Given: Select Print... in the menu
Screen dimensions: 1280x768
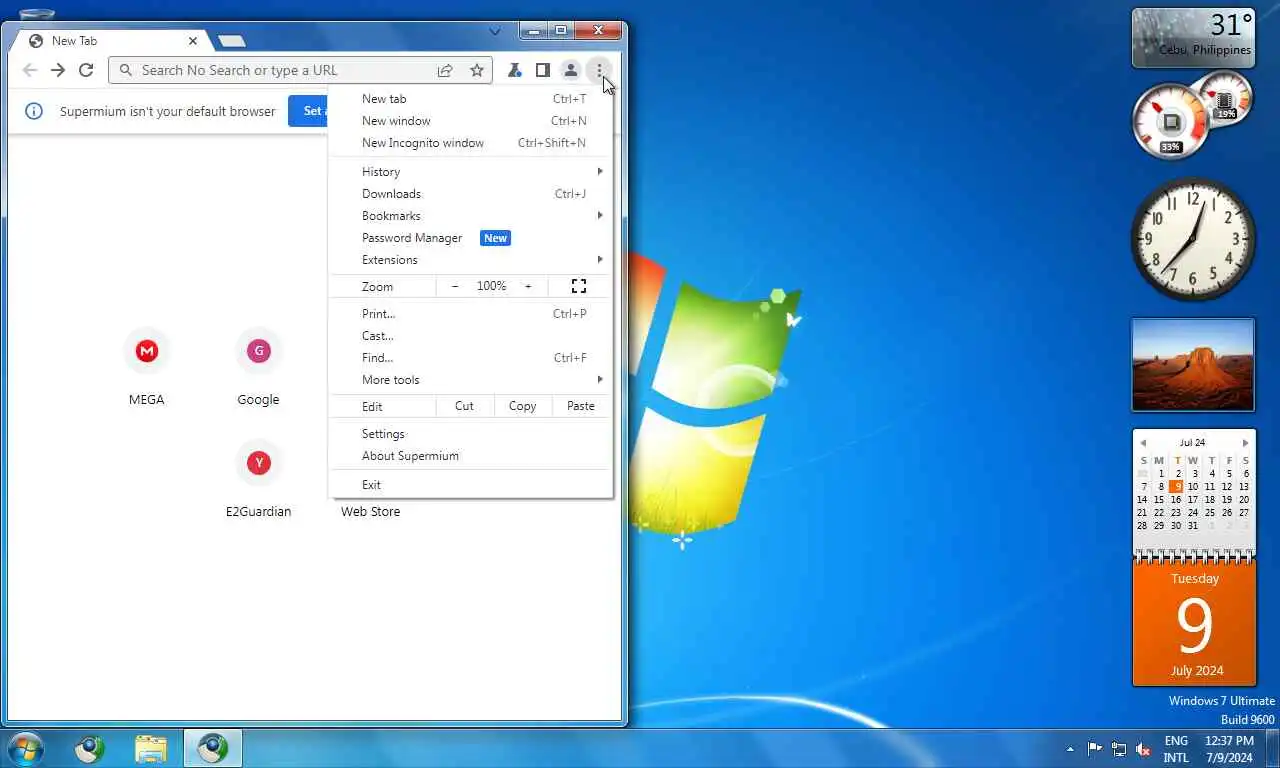Looking at the screenshot, I should click(470, 314).
